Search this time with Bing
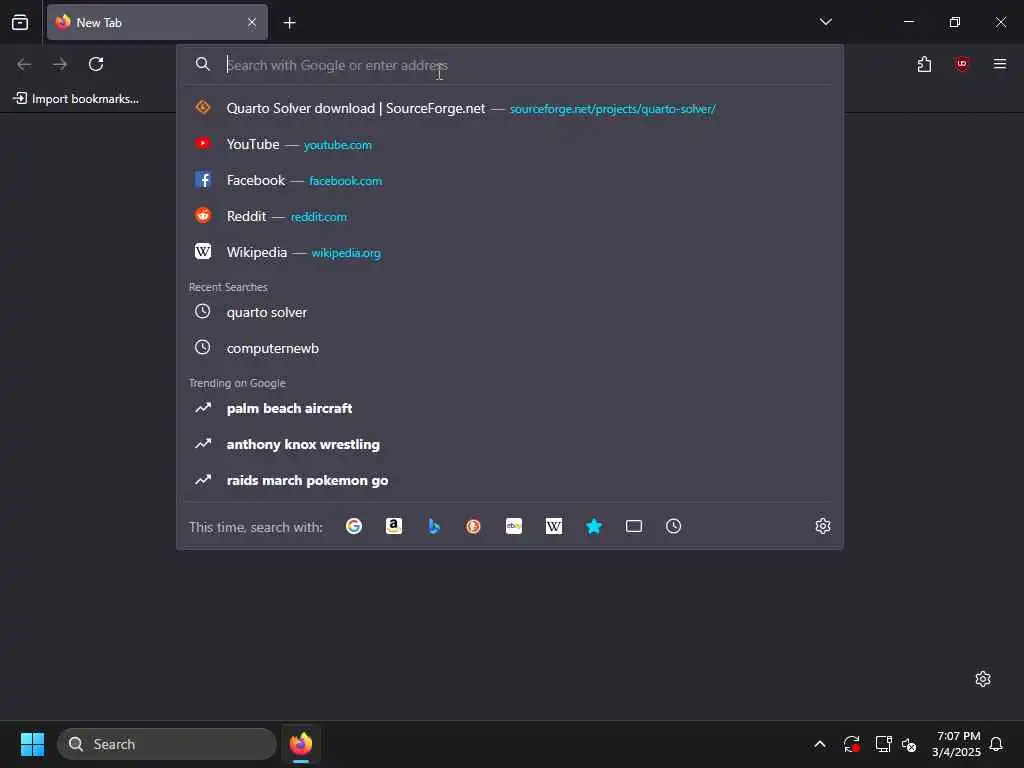The image size is (1024, 768). tap(434, 526)
